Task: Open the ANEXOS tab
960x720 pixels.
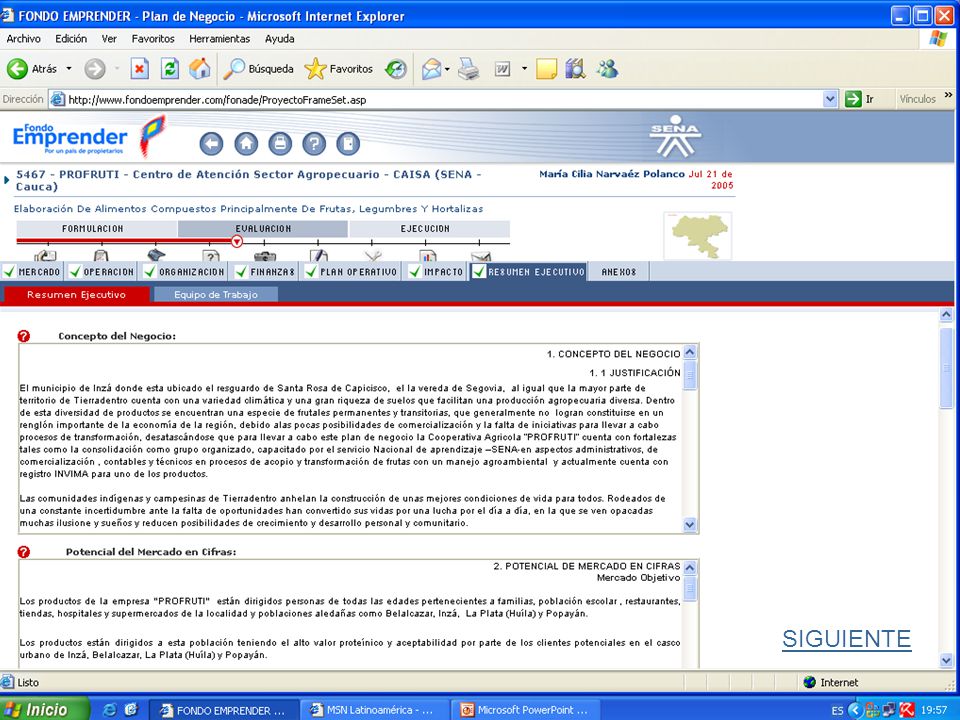Action: pyautogui.click(x=618, y=272)
